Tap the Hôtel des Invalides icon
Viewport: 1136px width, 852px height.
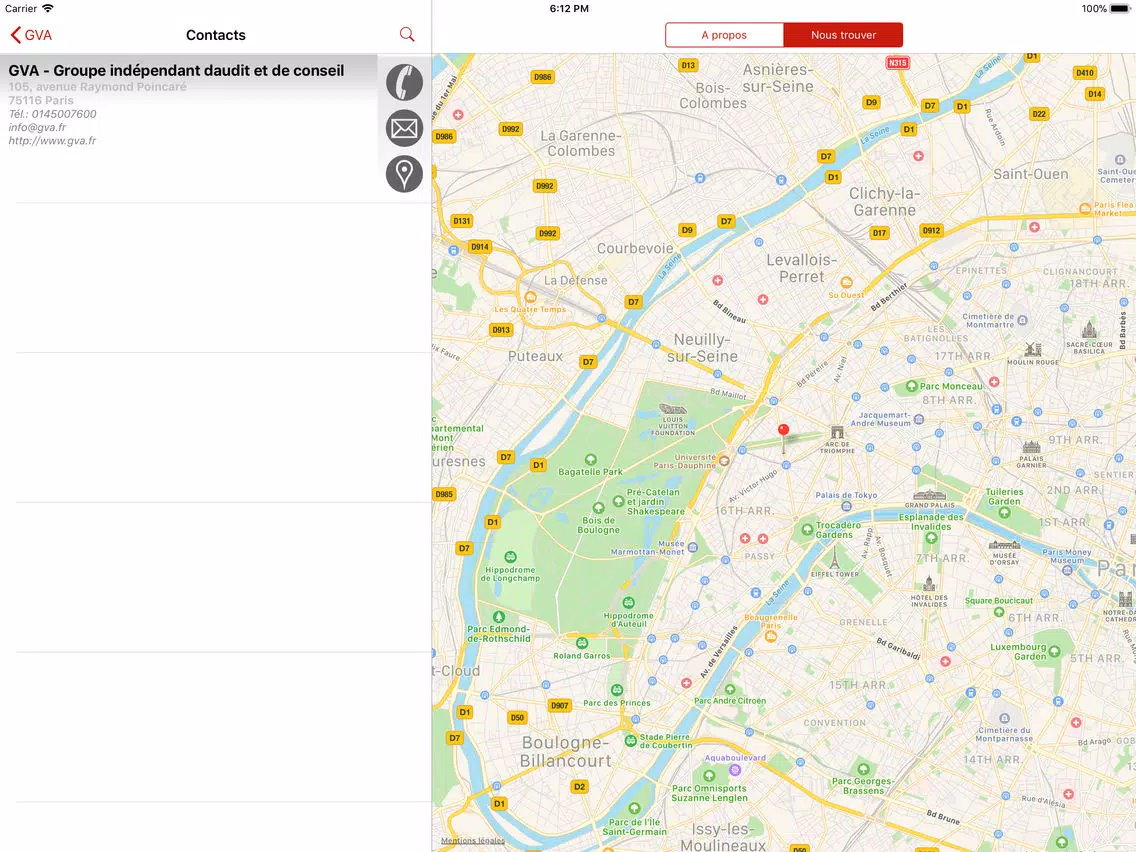point(929,584)
